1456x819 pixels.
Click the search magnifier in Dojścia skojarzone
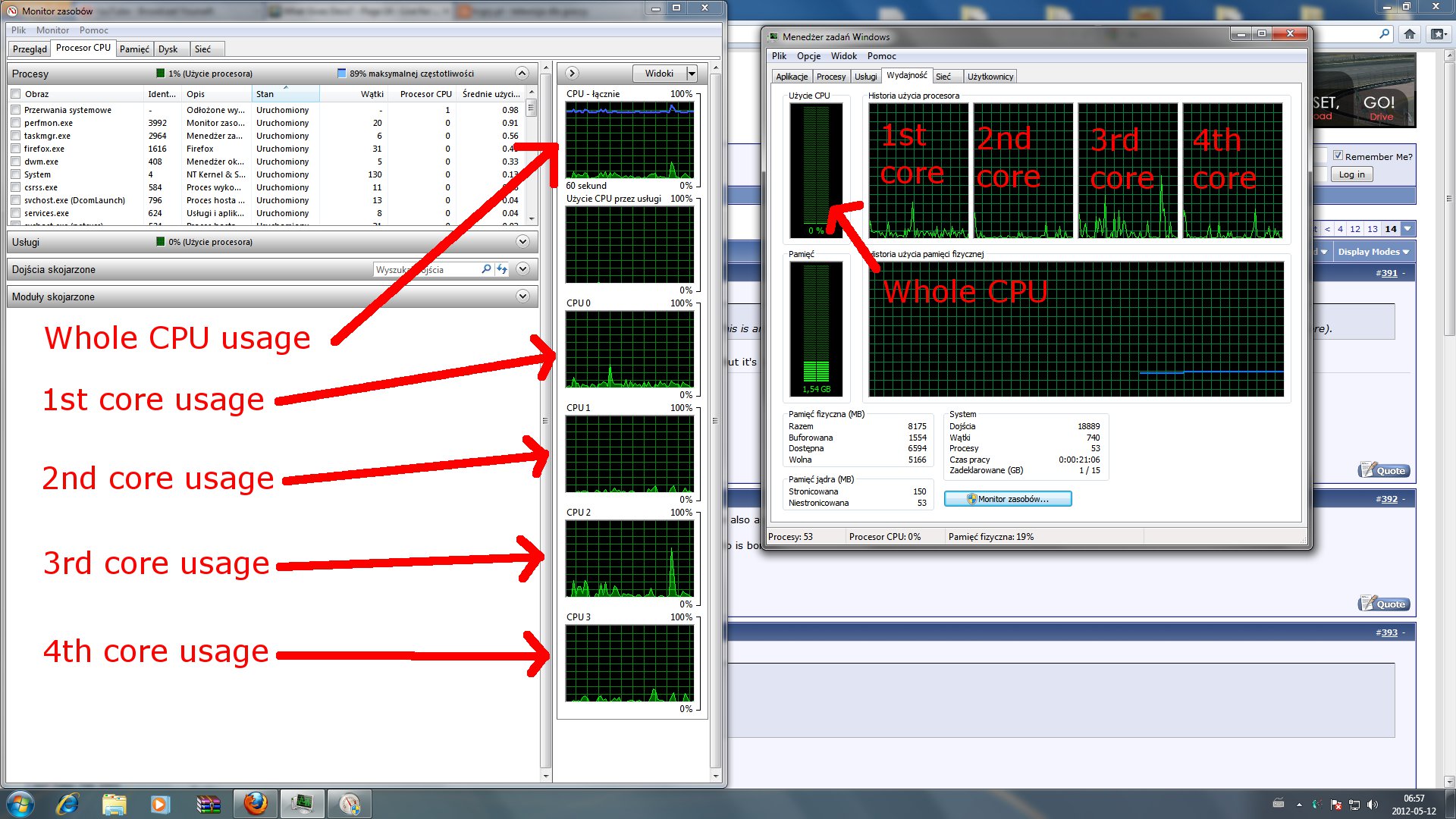[486, 269]
